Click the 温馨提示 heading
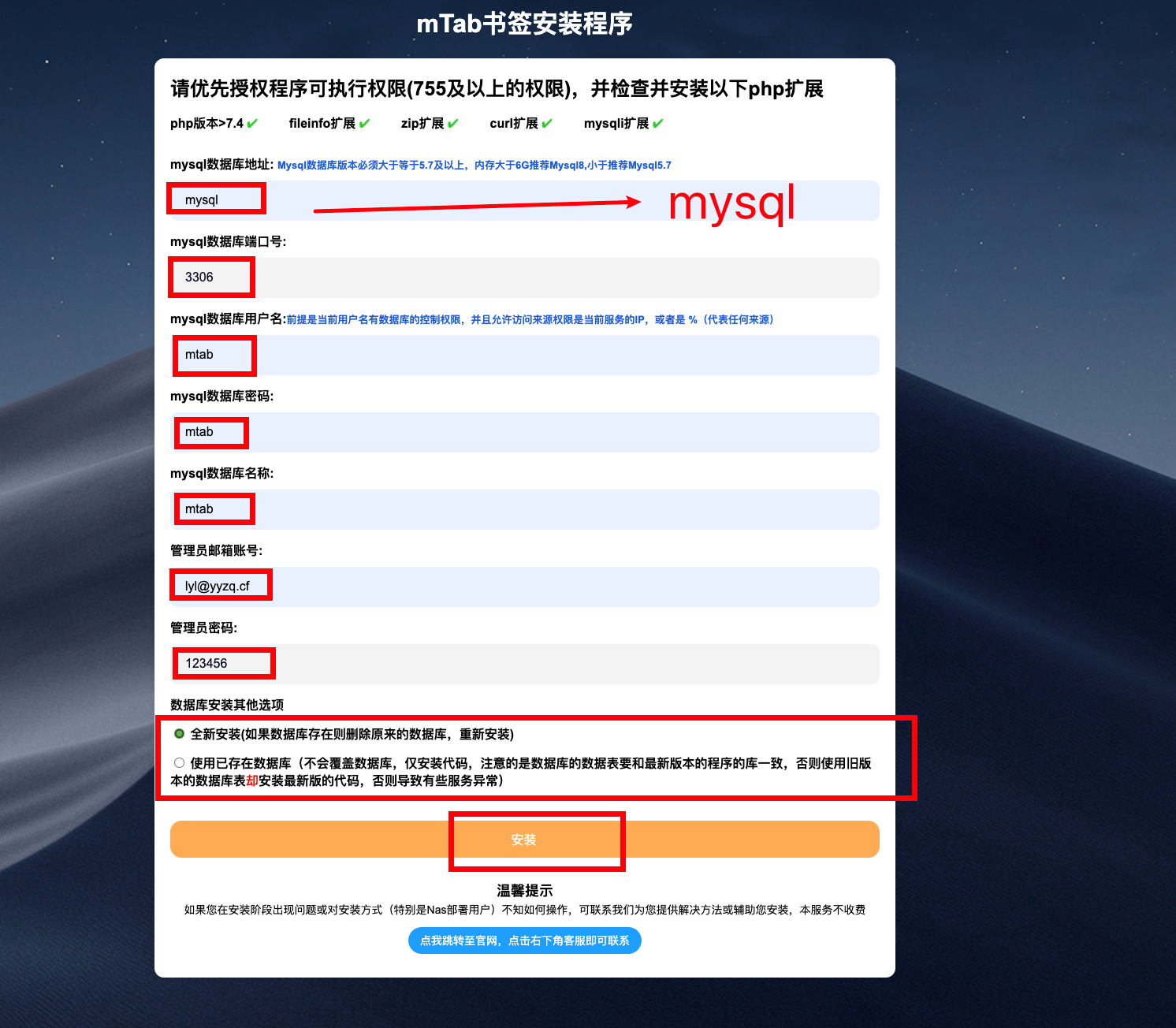Screen dimensions: 1176x1028 524,891
